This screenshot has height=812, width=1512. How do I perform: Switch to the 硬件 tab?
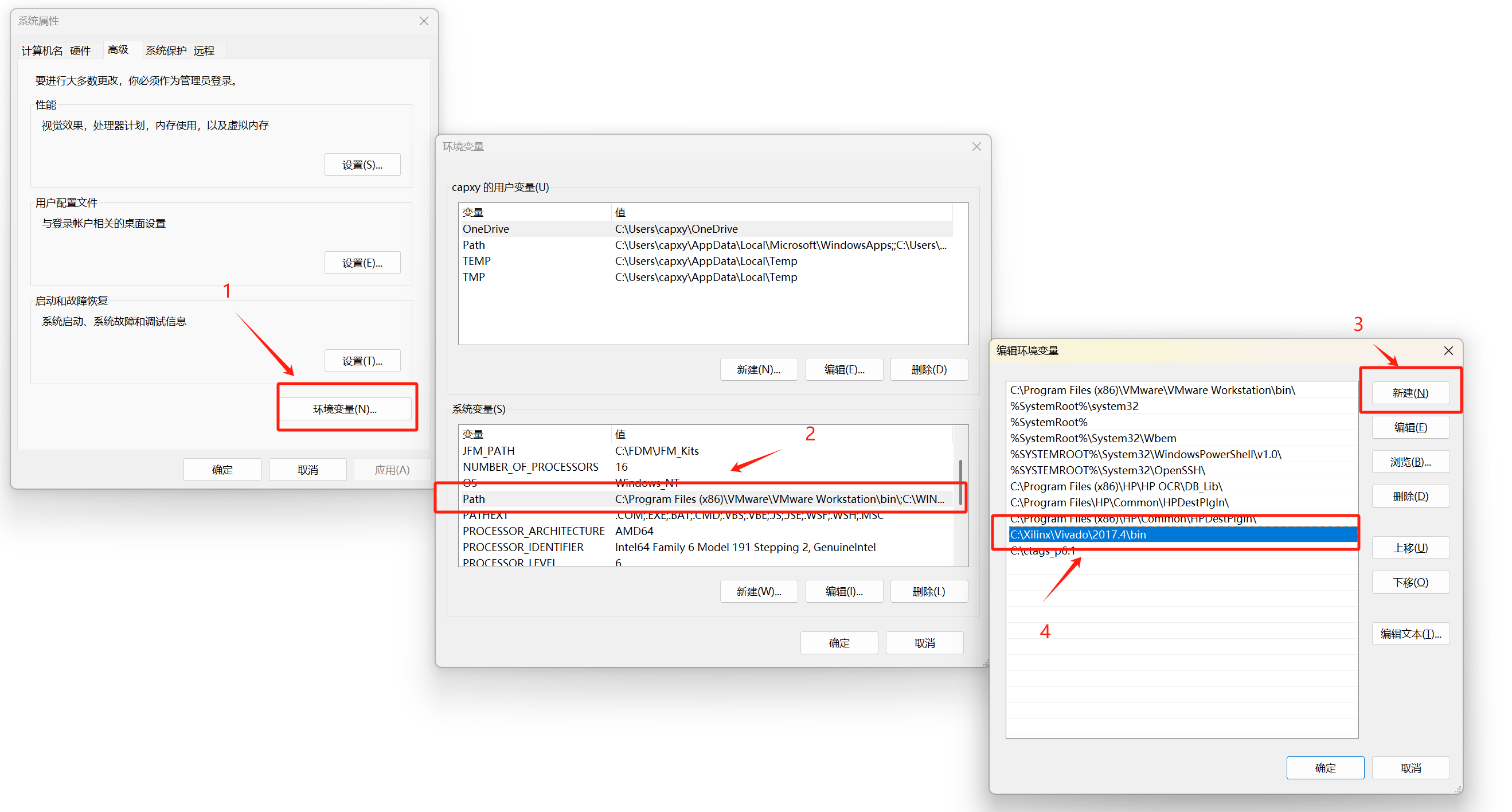81,50
